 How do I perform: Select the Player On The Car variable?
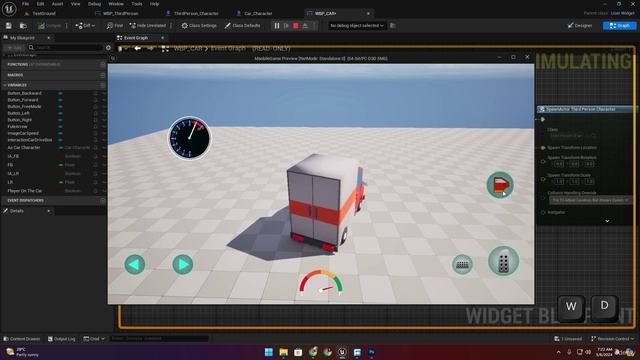[24, 191]
